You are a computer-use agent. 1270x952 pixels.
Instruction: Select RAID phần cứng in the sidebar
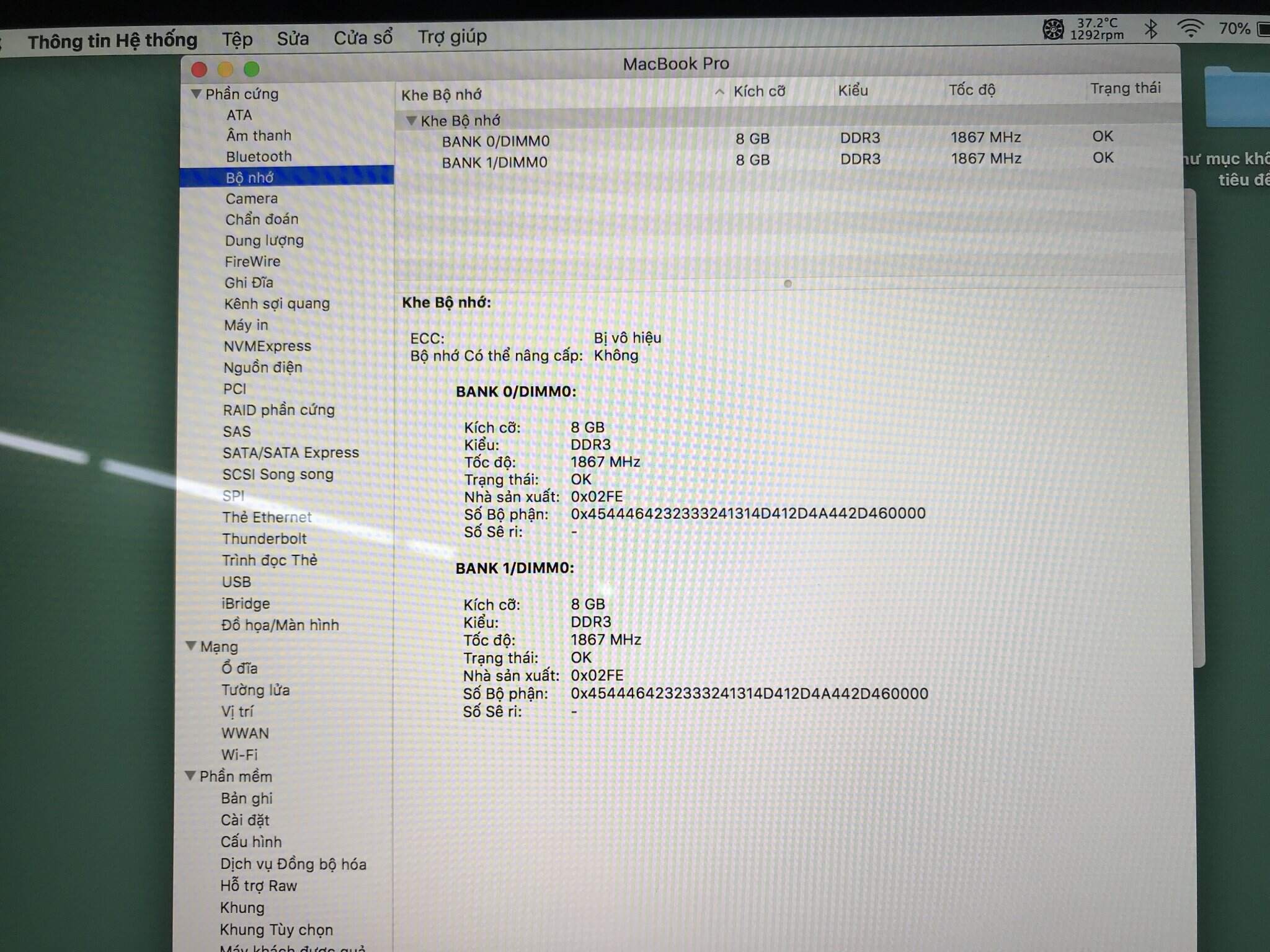point(278,410)
